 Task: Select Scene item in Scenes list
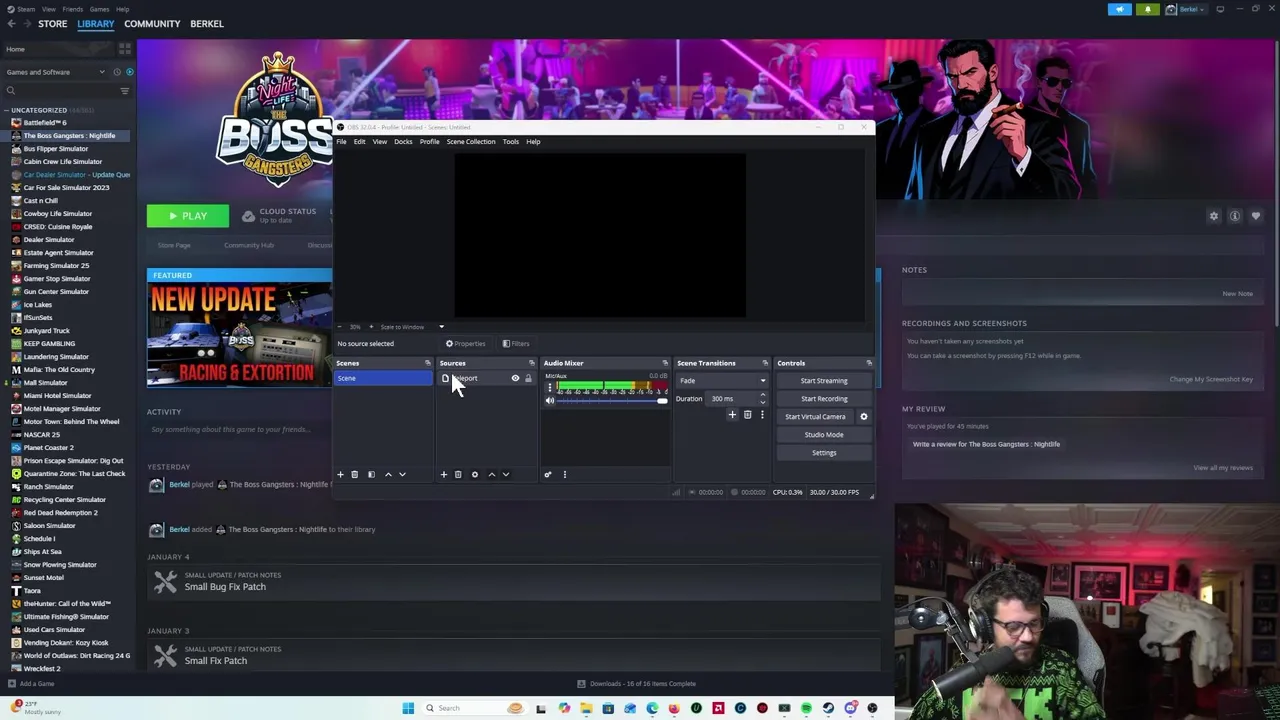tap(384, 378)
